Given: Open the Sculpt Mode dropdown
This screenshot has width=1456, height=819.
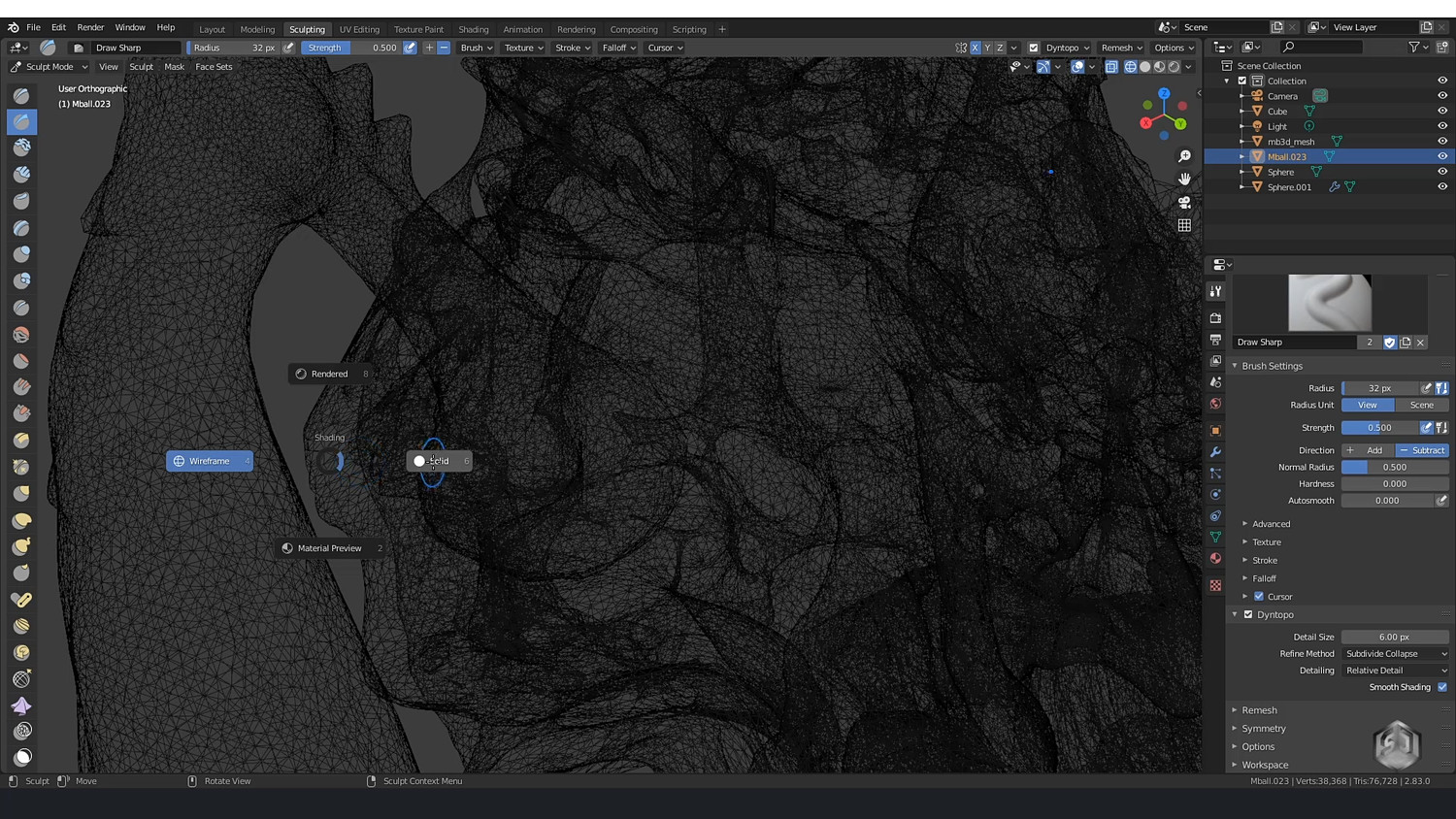Looking at the screenshot, I should pos(49,67).
